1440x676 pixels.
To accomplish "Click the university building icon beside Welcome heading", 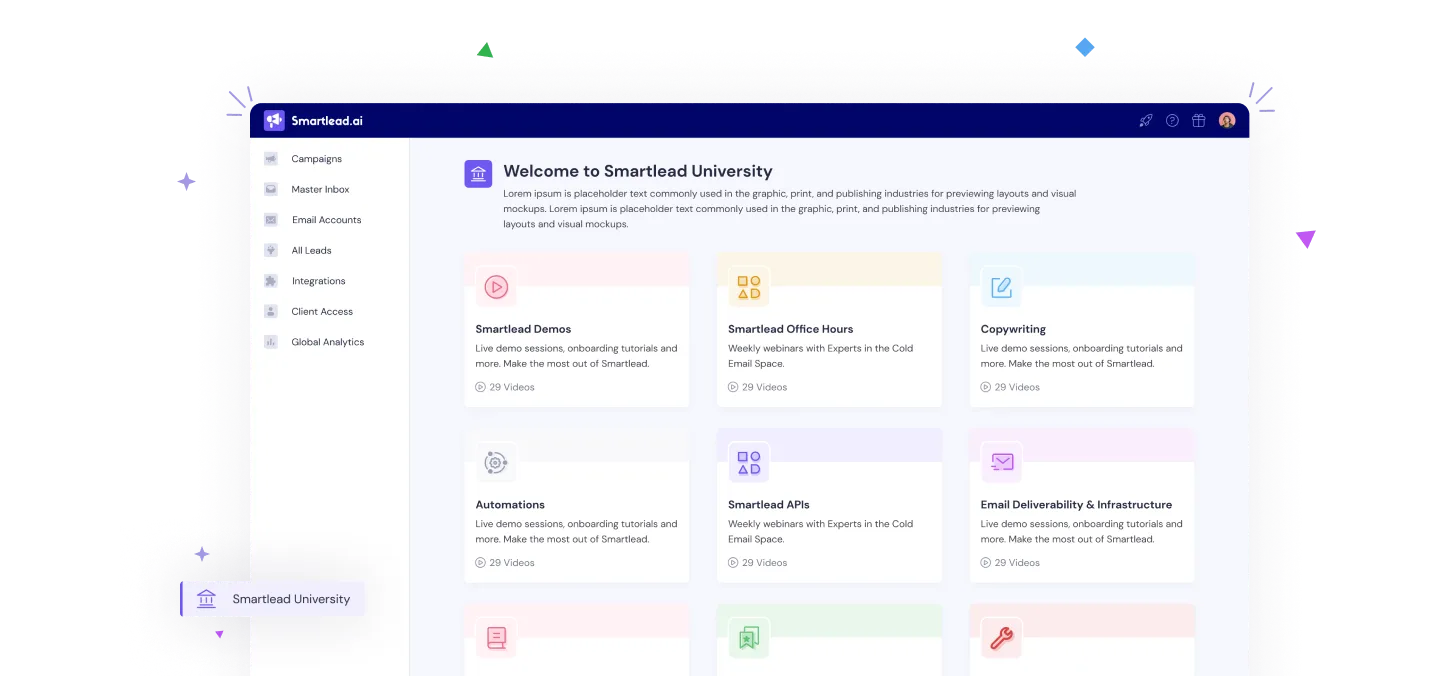I will [x=478, y=174].
